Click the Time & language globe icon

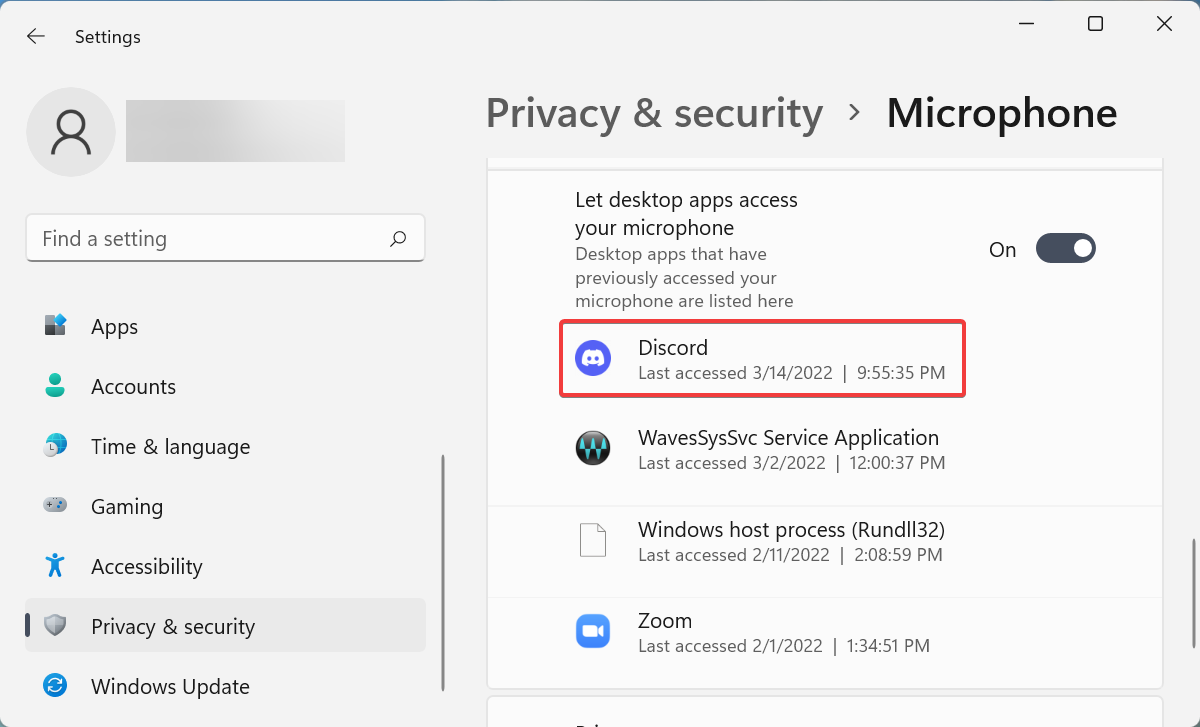coord(55,446)
